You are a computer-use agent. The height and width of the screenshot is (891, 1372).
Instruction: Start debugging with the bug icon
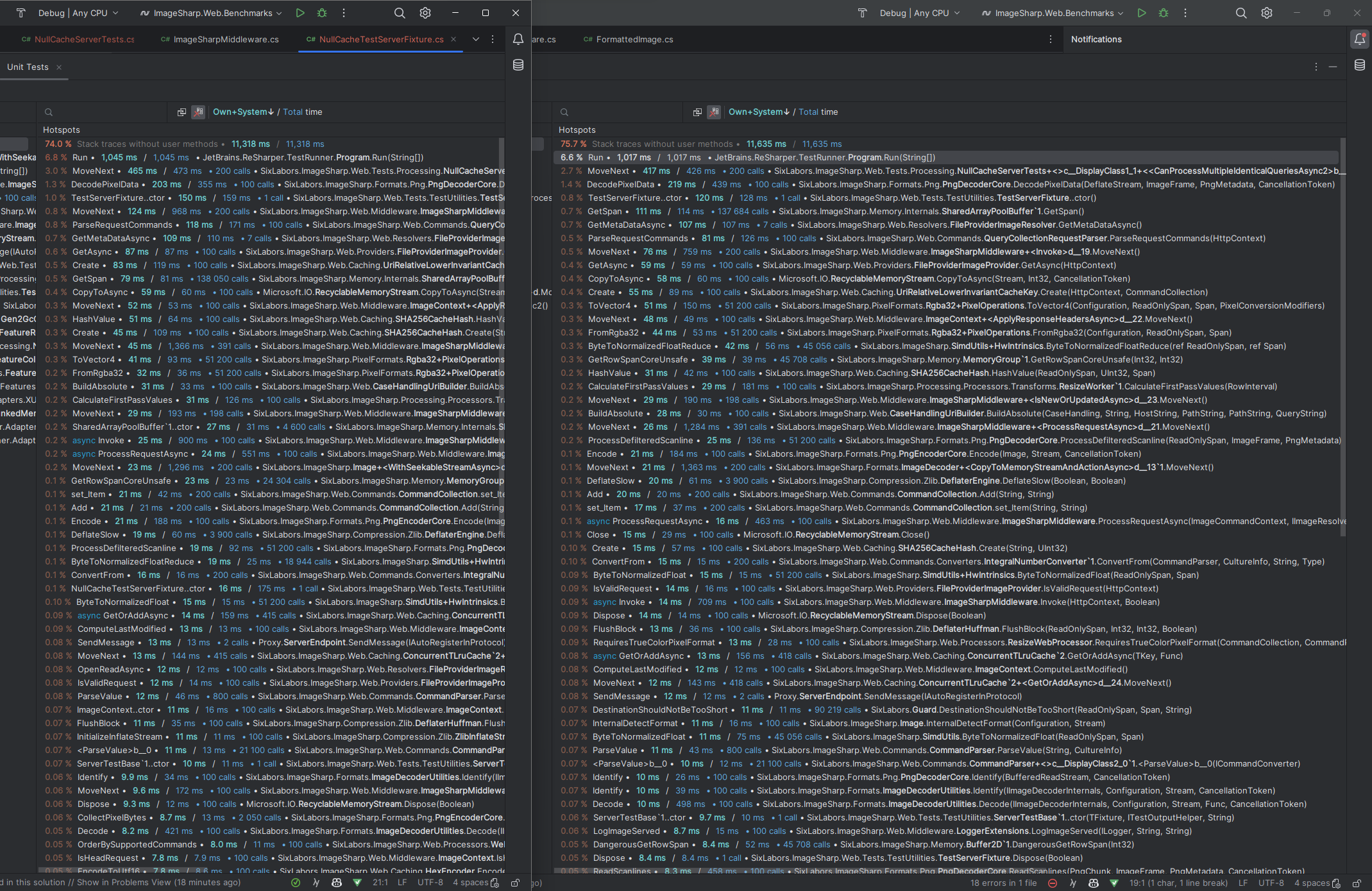[322, 13]
